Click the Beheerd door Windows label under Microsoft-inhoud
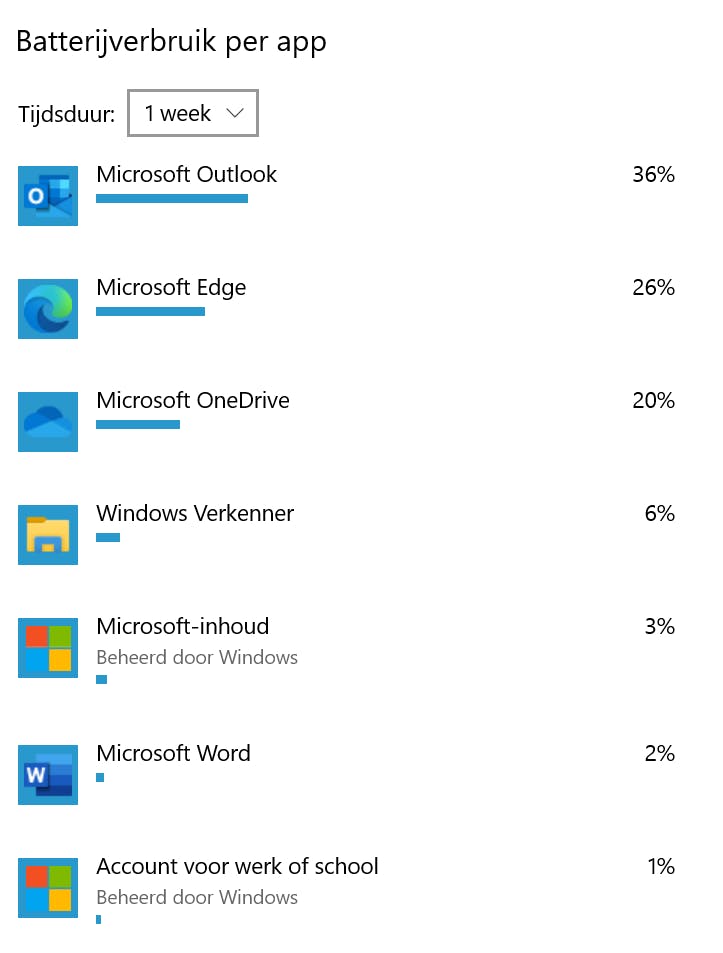 196,657
